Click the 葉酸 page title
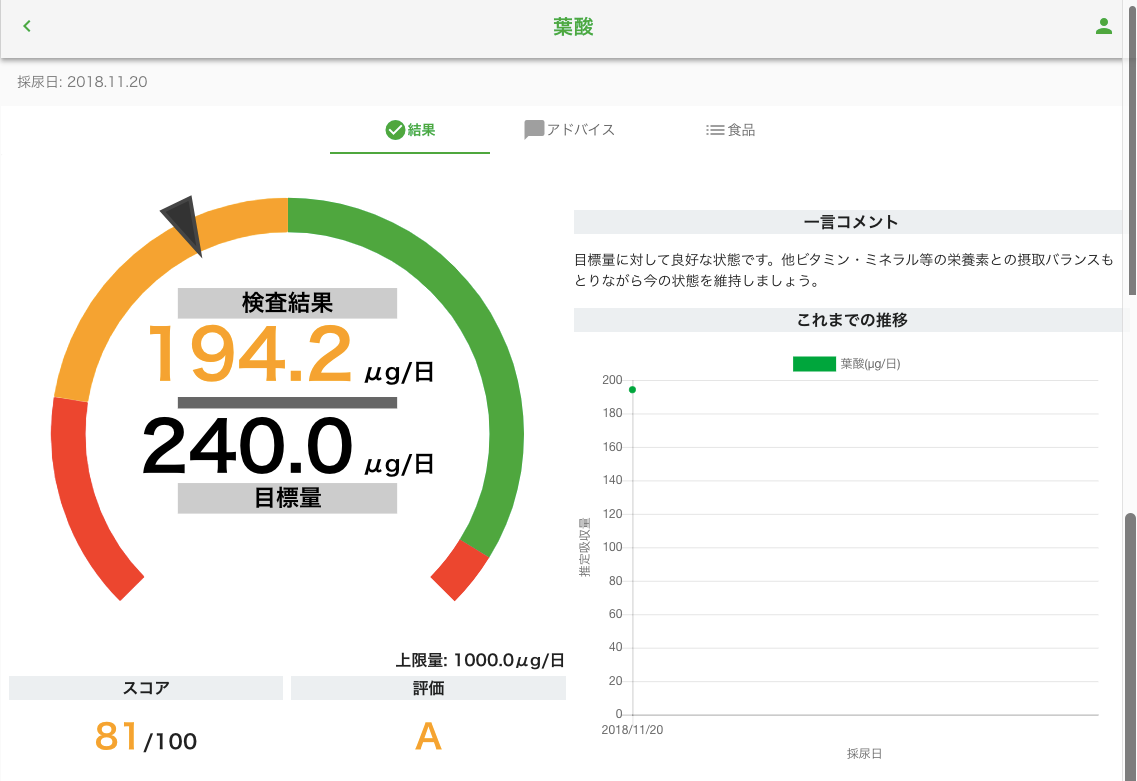Screen dimensions: 1137x781 coord(573,27)
